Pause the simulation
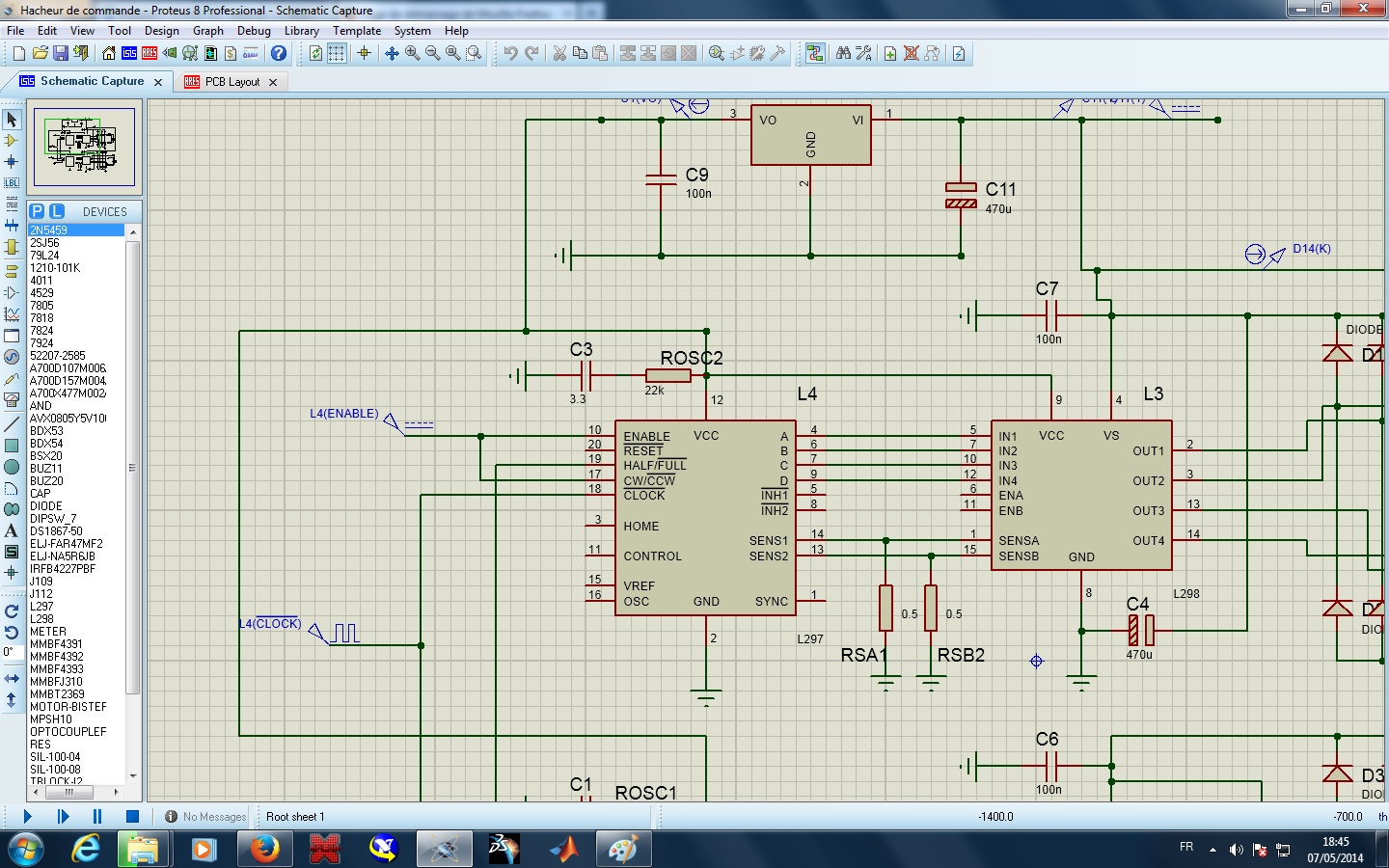The image size is (1389, 868). tap(97, 816)
